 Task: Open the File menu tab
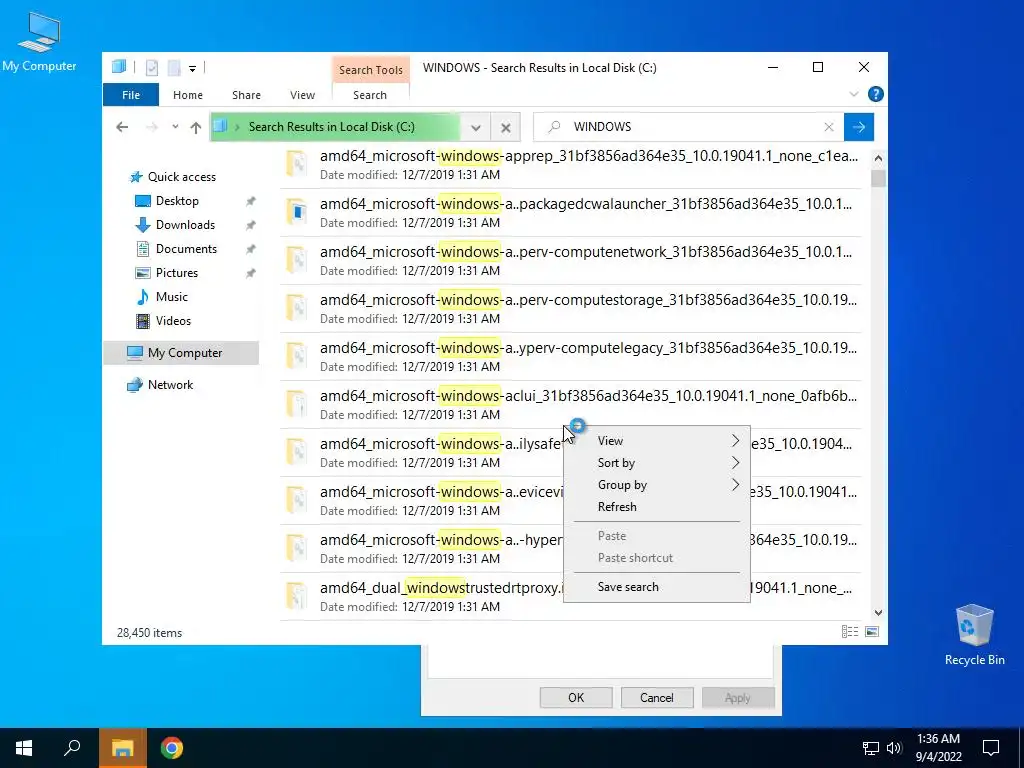point(131,95)
